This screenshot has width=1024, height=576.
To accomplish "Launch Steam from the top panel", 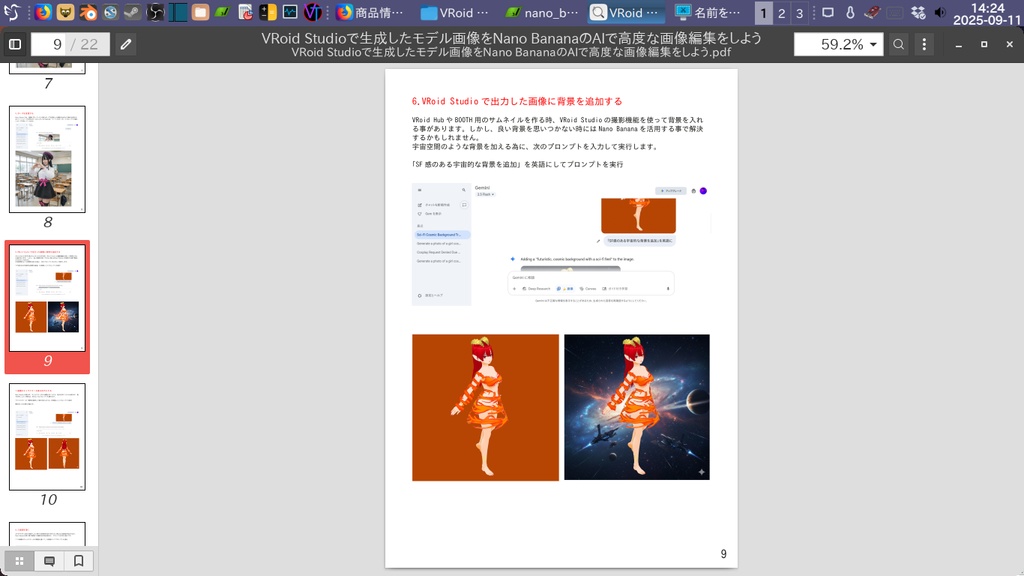I will (133, 14).
